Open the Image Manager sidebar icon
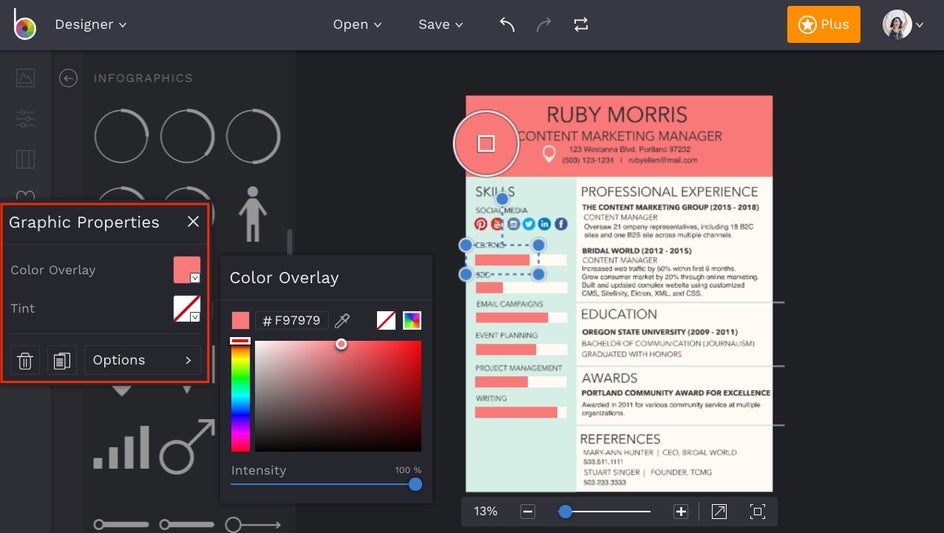 [x=25, y=78]
